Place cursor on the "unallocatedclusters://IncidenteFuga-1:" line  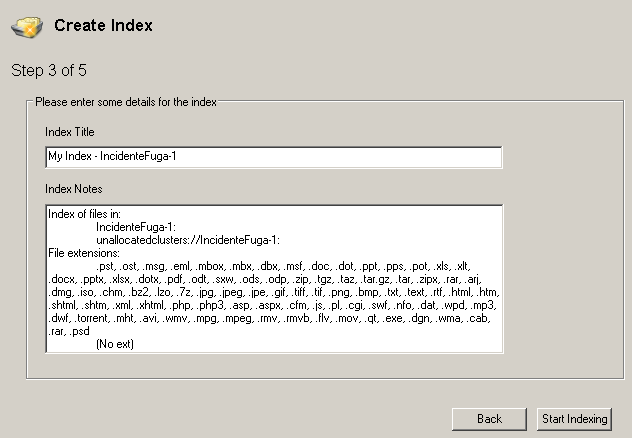188,240
